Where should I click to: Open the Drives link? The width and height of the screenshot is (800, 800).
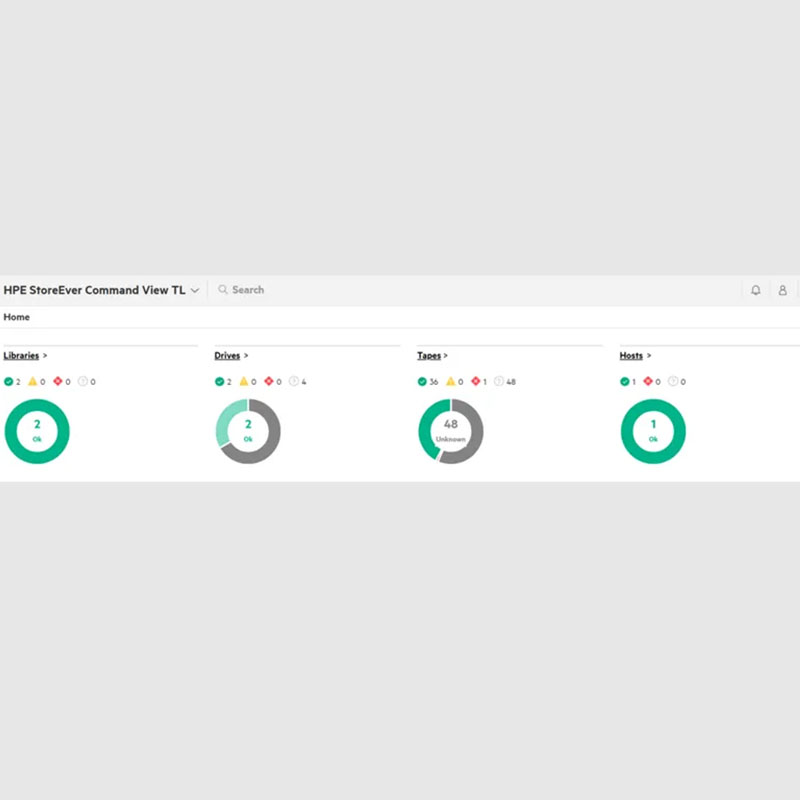[x=227, y=356]
